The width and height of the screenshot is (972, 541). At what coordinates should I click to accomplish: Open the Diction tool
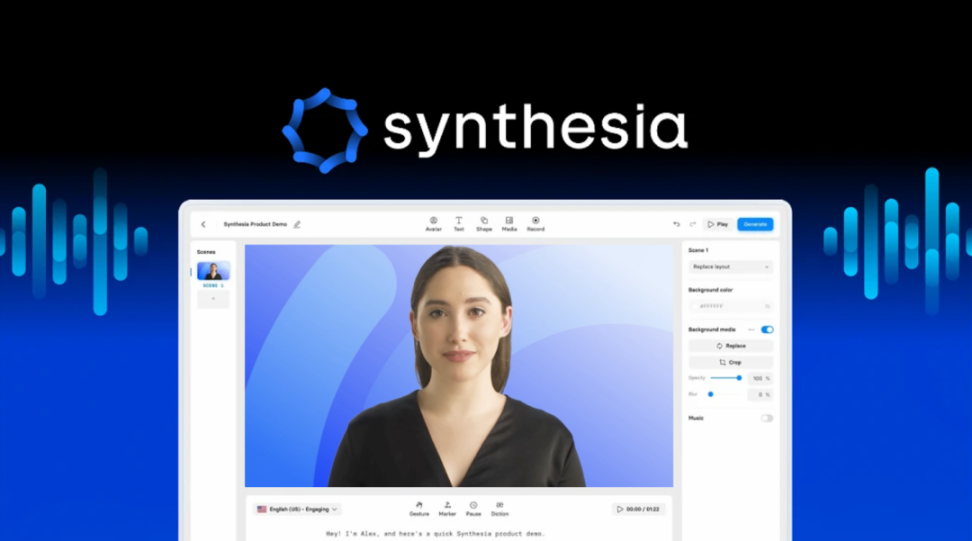499,508
